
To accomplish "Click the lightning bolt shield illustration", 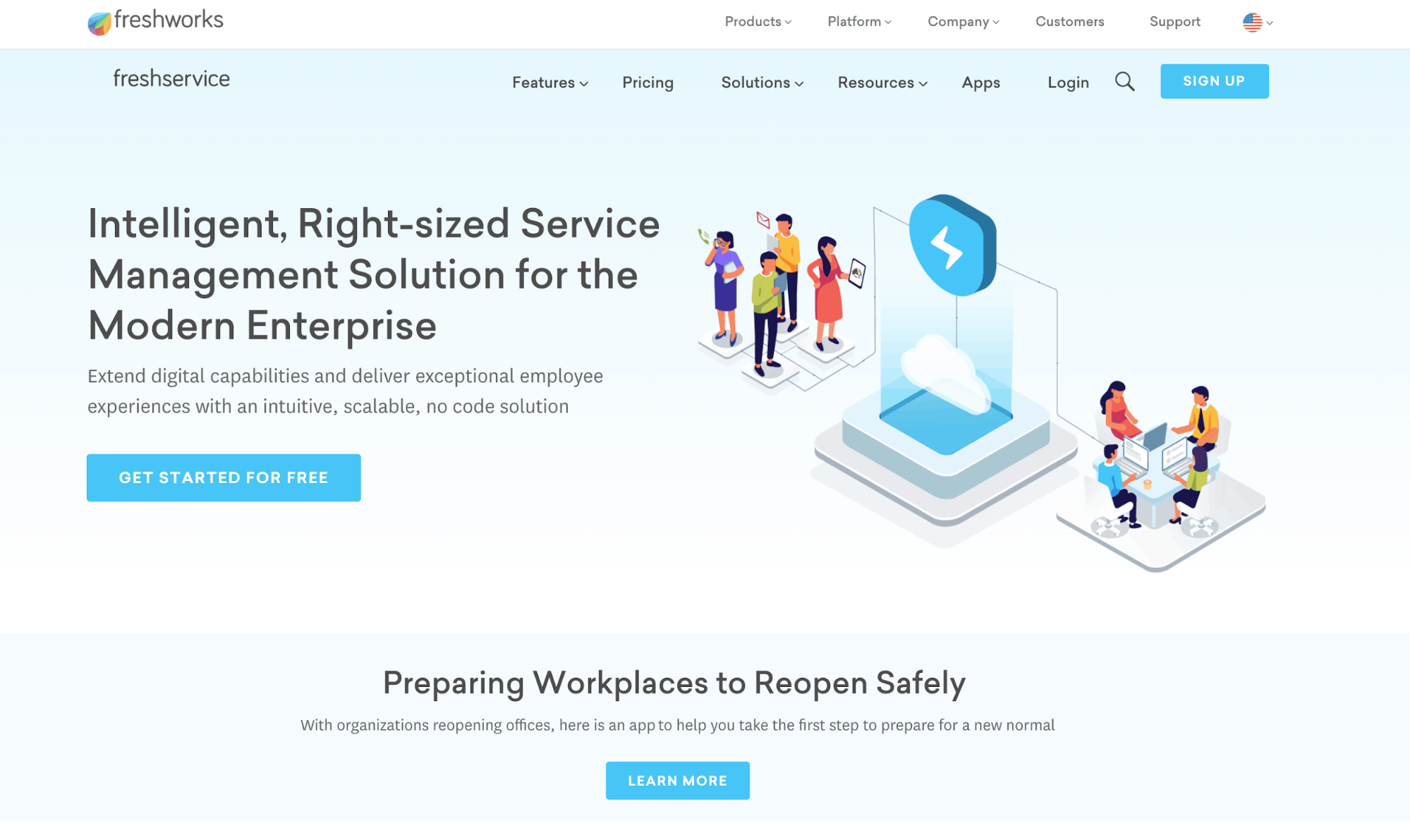I will (x=952, y=245).
